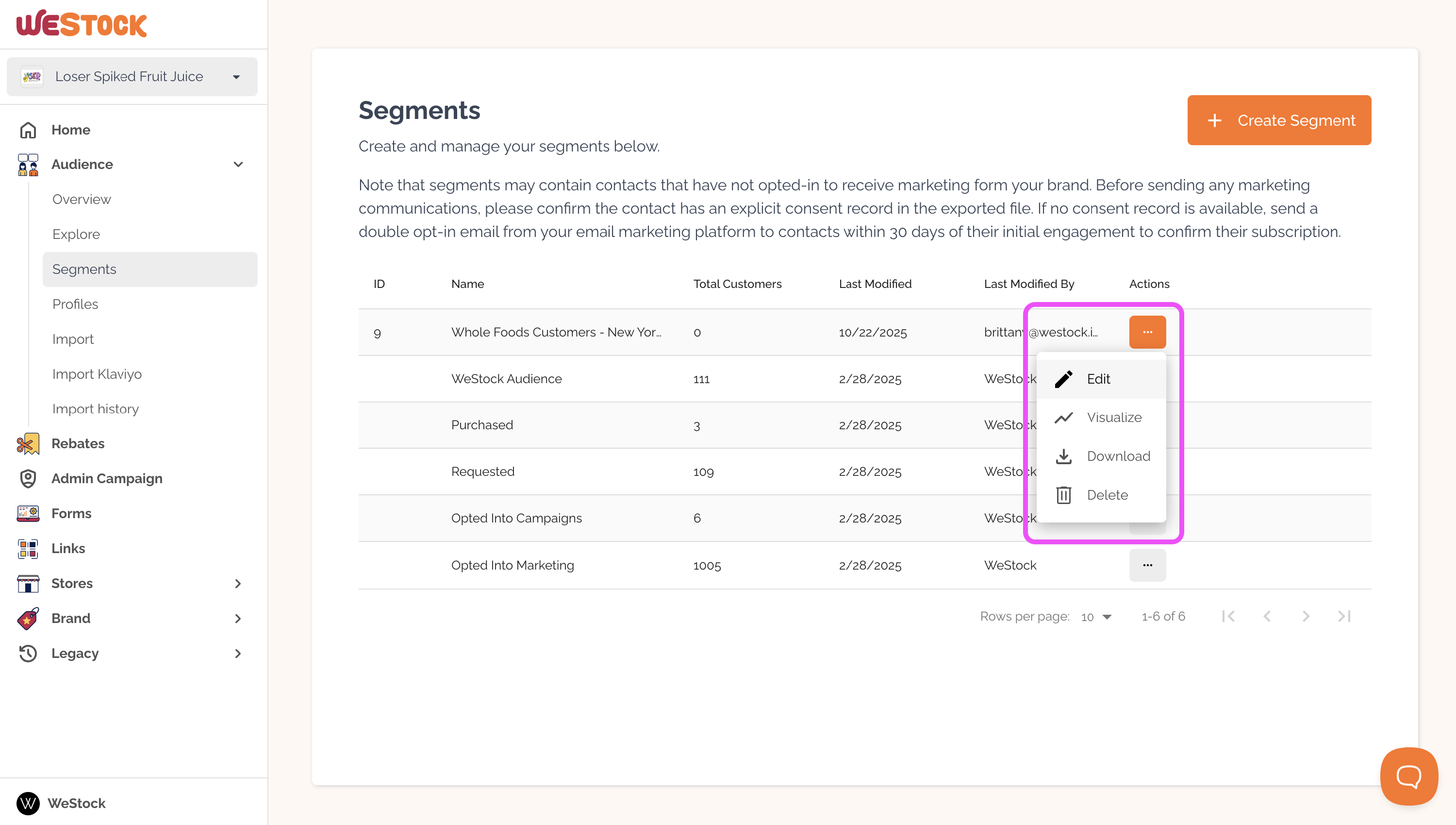Viewport: 1456px width, 825px height.
Task: Open the Loser Spiked Fruit Juice brand selector
Action: pos(132,77)
